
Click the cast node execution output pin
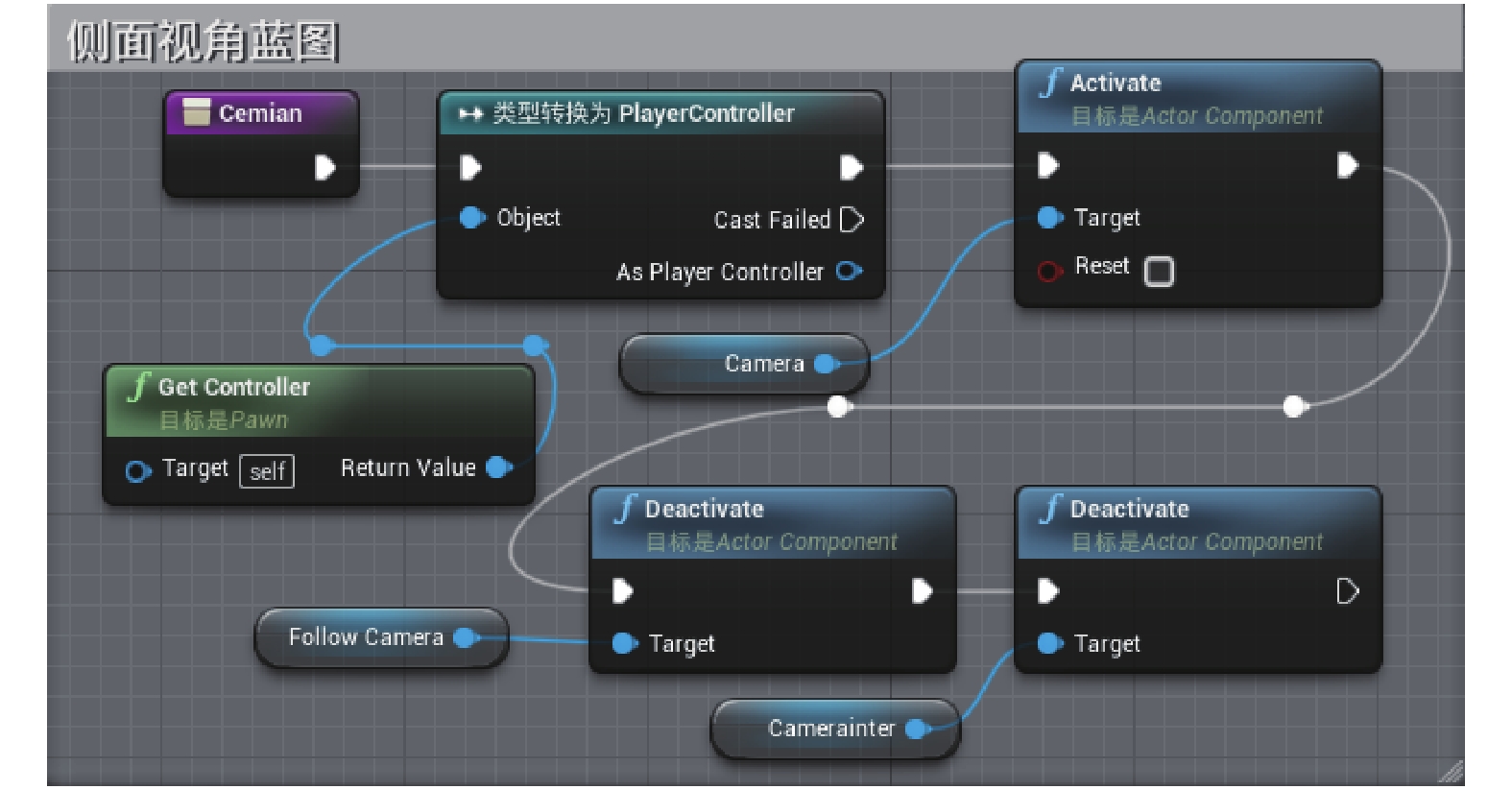coord(852,168)
